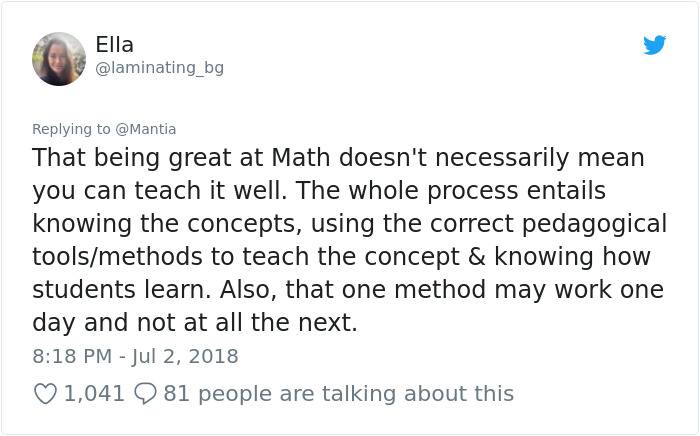Like the tweet with the heart icon
This screenshot has height=436, width=700.
point(45,394)
